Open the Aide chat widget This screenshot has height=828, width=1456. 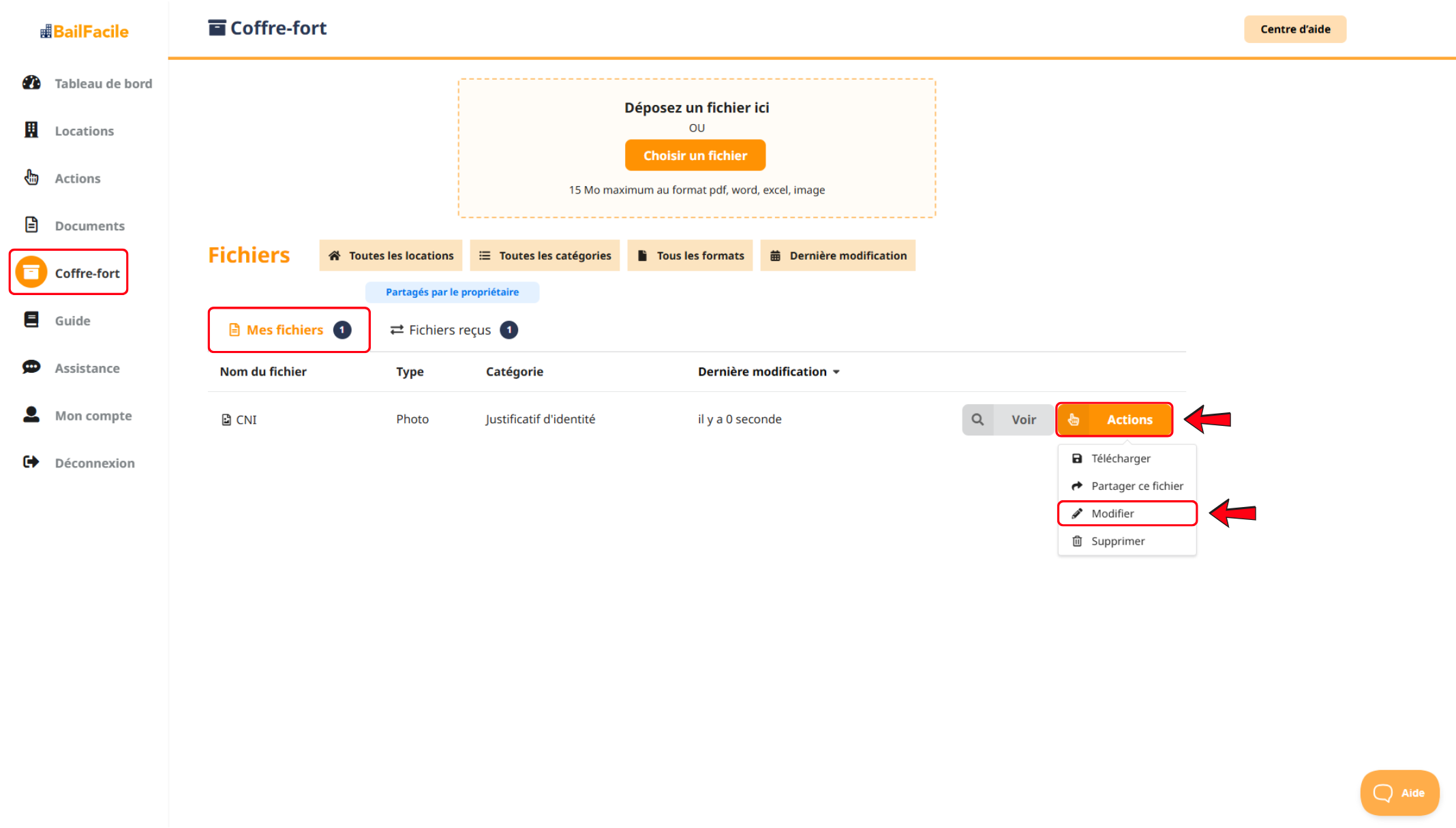pos(1399,793)
